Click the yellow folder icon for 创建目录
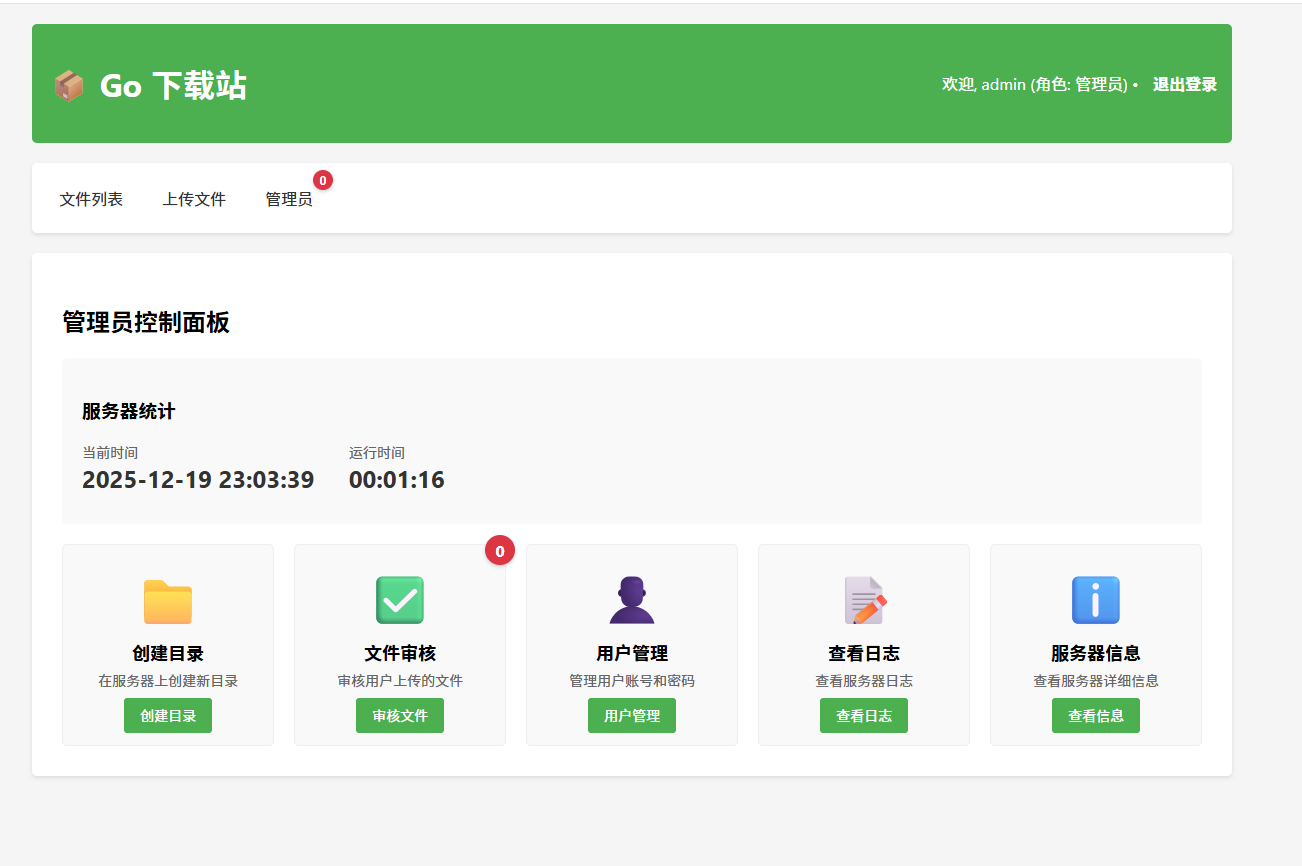This screenshot has width=1302, height=866. (x=168, y=601)
